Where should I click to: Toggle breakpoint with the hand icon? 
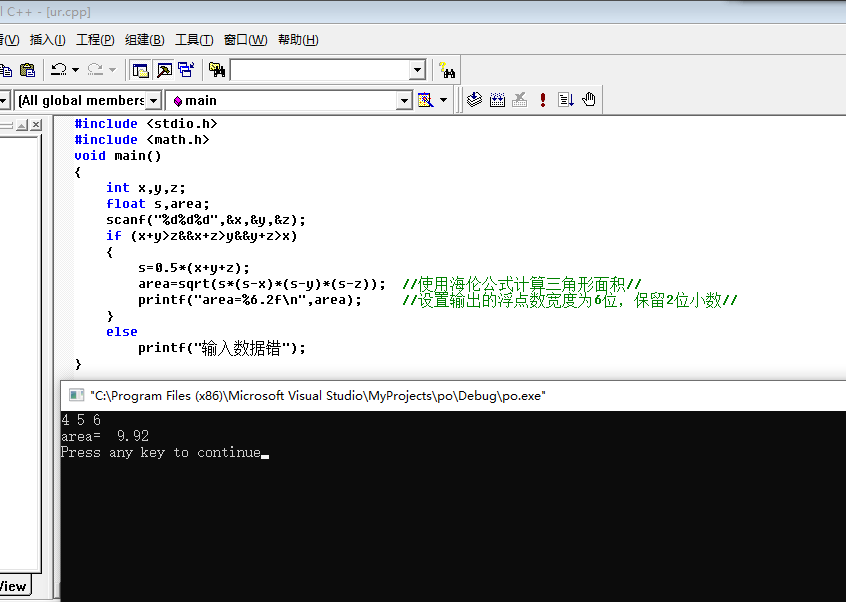pos(589,99)
